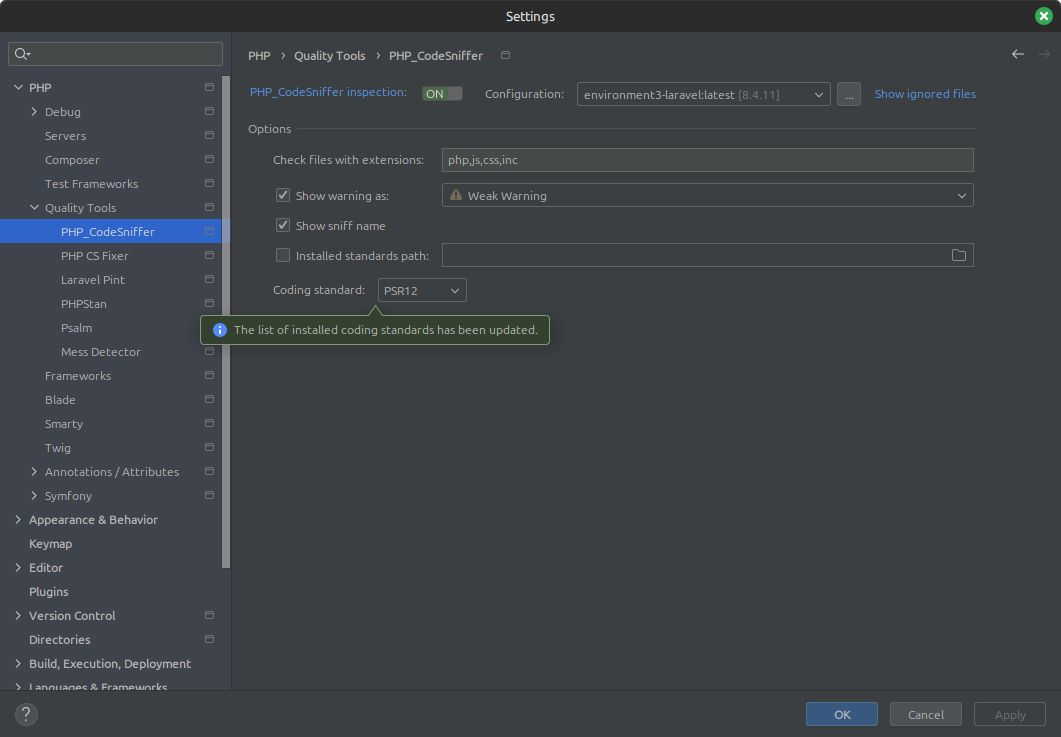Open the Configuration interpreter dropdown

pos(703,95)
